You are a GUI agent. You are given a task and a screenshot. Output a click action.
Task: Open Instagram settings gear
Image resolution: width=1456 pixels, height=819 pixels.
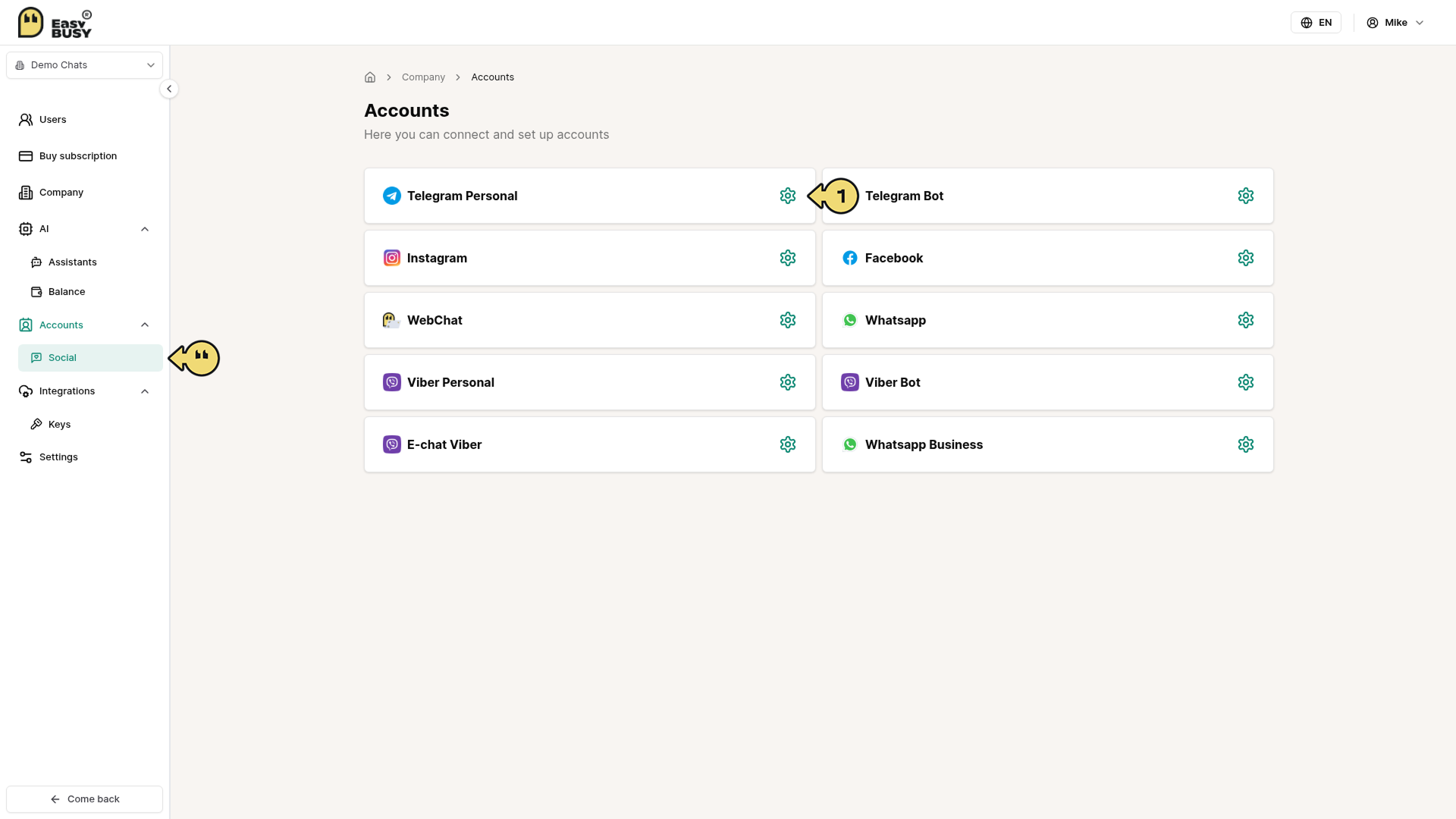tap(788, 258)
